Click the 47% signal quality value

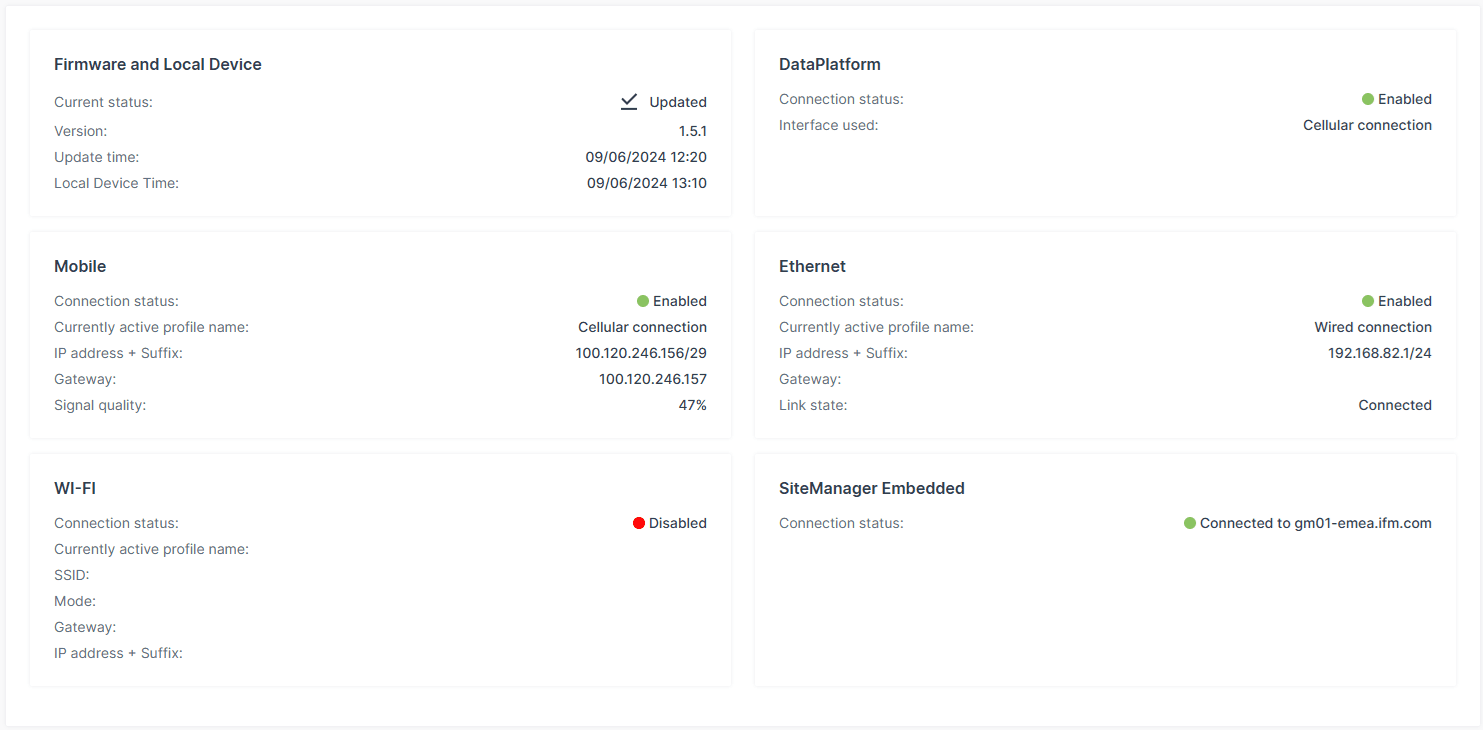(692, 405)
